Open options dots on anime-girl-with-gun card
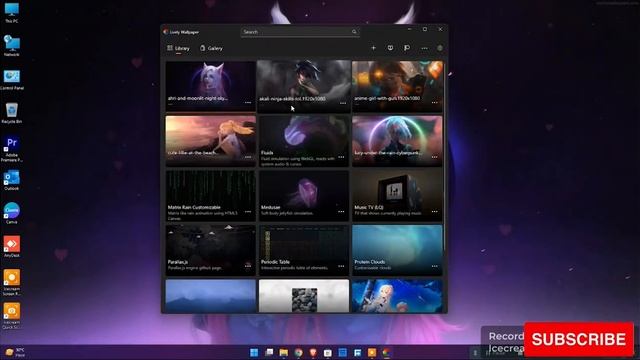This screenshot has height=360, width=640. point(435,102)
